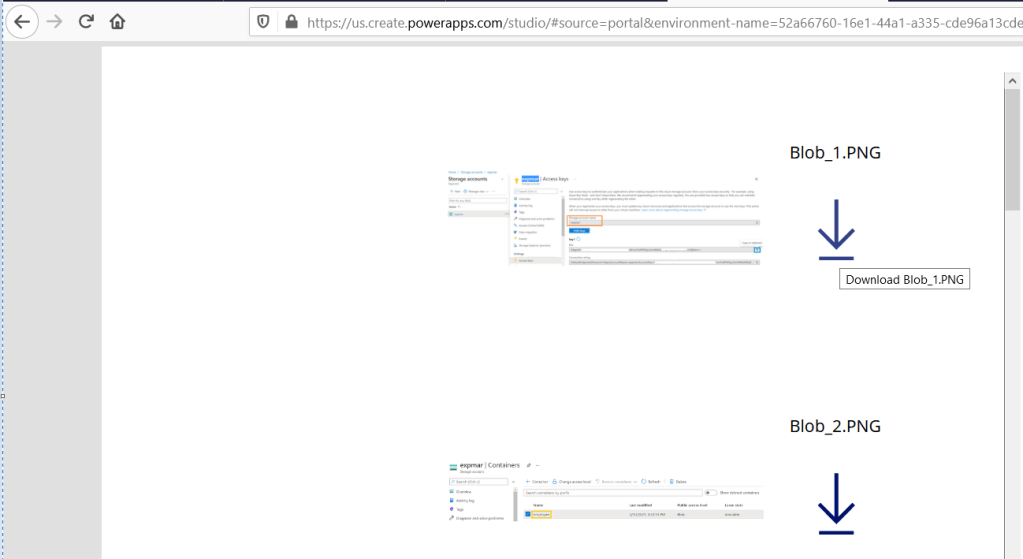Click the small handle on left window edge

(3, 396)
